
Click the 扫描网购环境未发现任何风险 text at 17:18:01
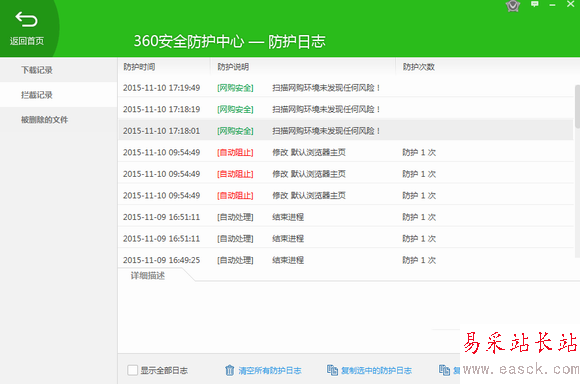tap(326, 131)
